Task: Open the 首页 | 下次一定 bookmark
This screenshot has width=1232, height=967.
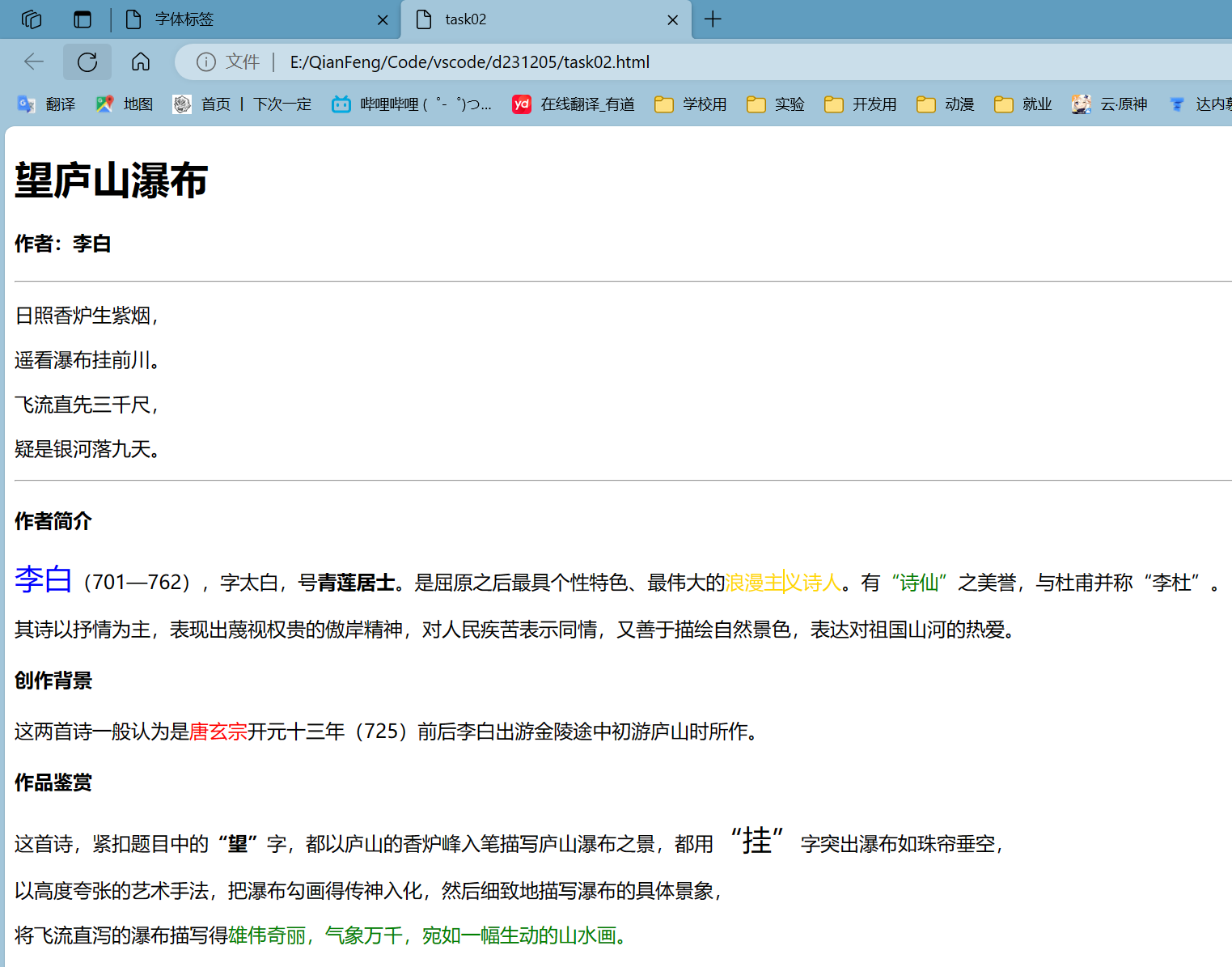Action: (x=242, y=104)
